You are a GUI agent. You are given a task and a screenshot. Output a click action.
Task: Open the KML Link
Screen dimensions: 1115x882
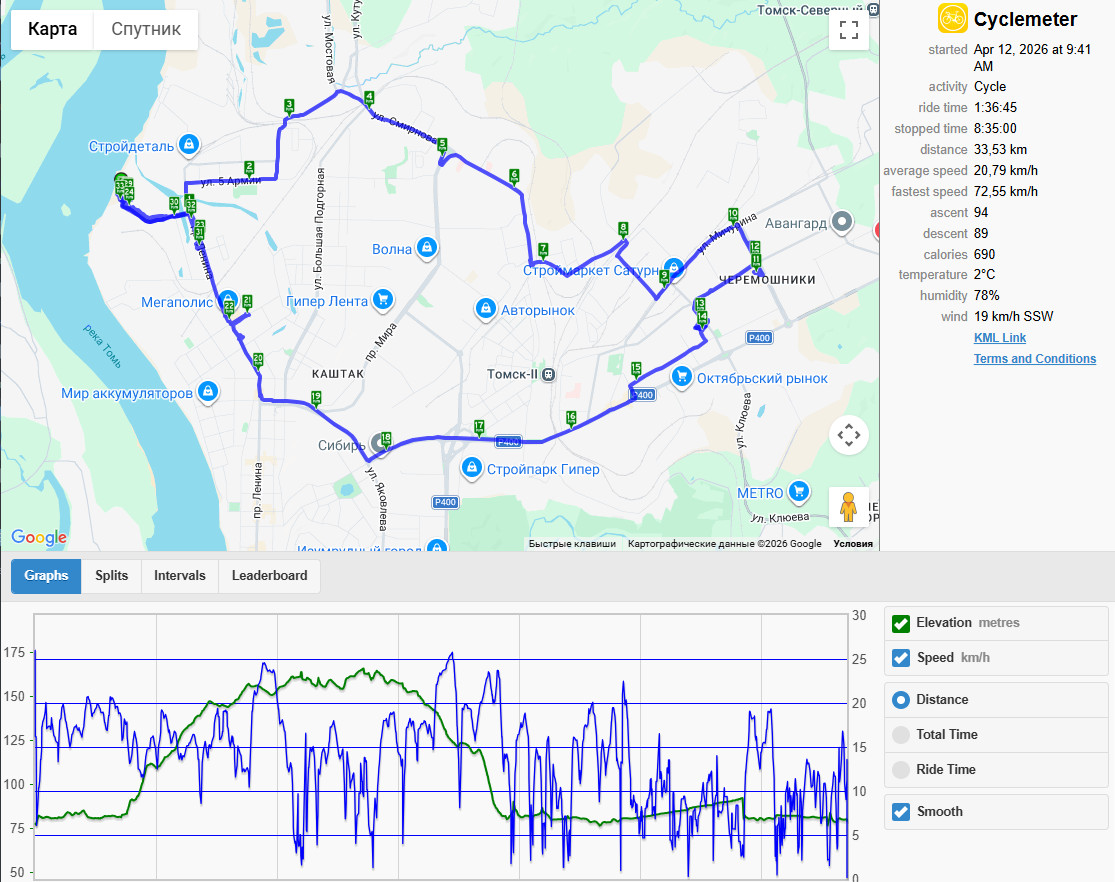pyautogui.click(x=1000, y=338)
